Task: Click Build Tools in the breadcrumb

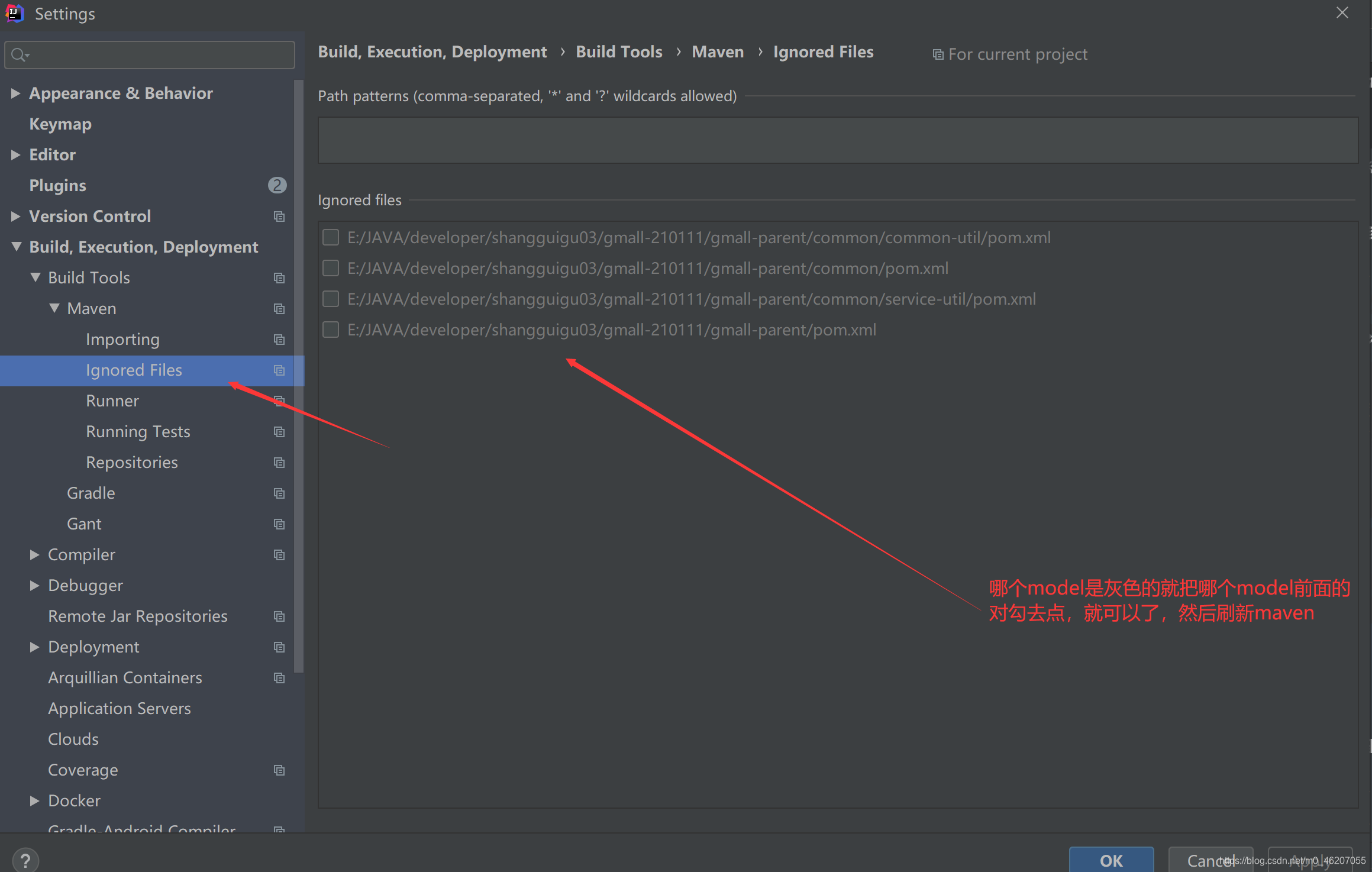Action: (x=619, y=52)
